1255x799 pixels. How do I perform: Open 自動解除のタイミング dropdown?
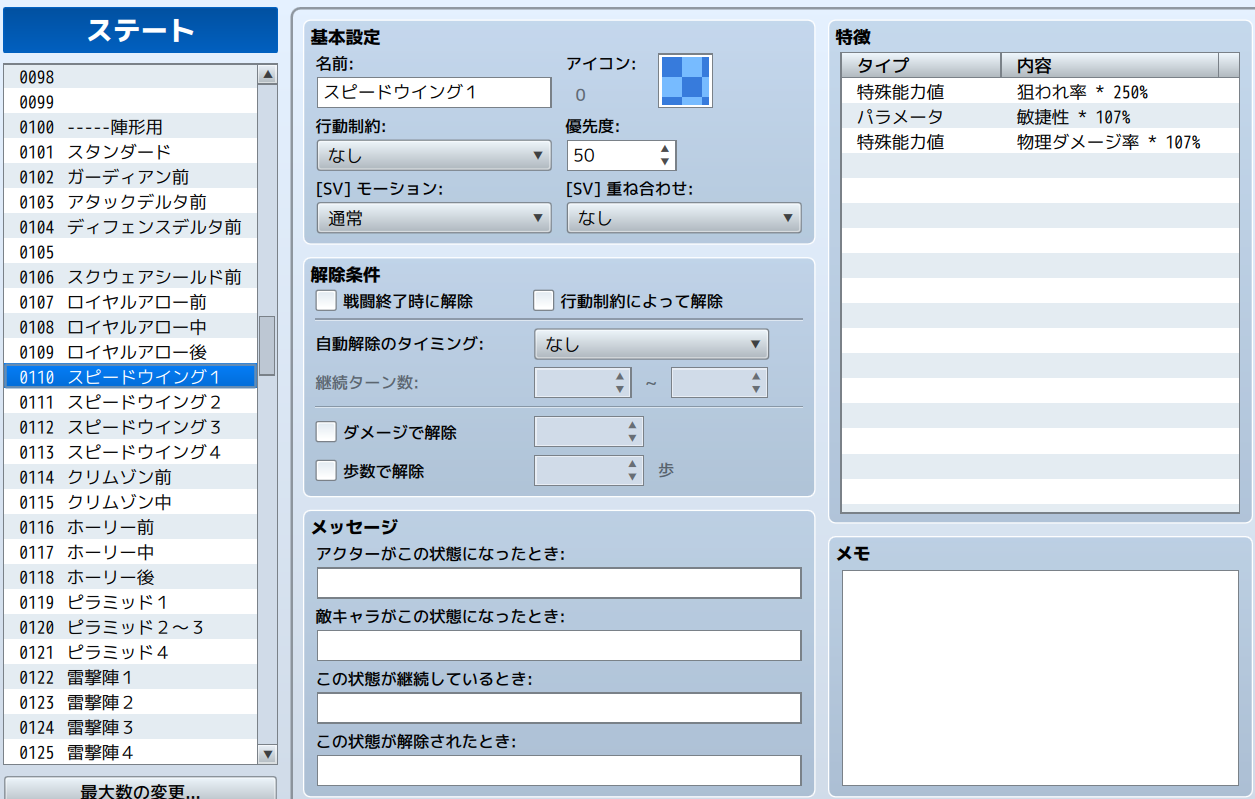tap(651, 344)
